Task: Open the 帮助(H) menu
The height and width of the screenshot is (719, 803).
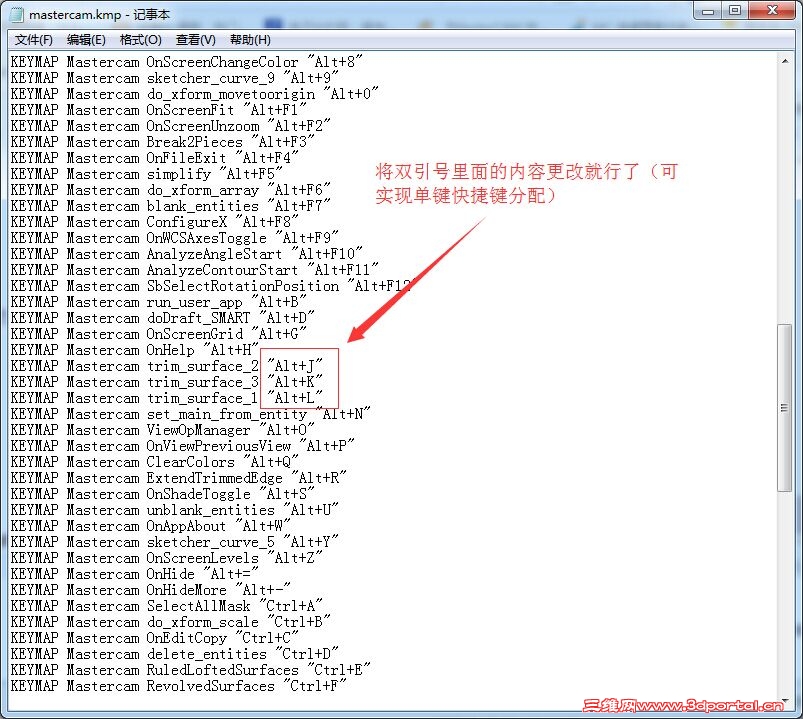Action: 250,40
